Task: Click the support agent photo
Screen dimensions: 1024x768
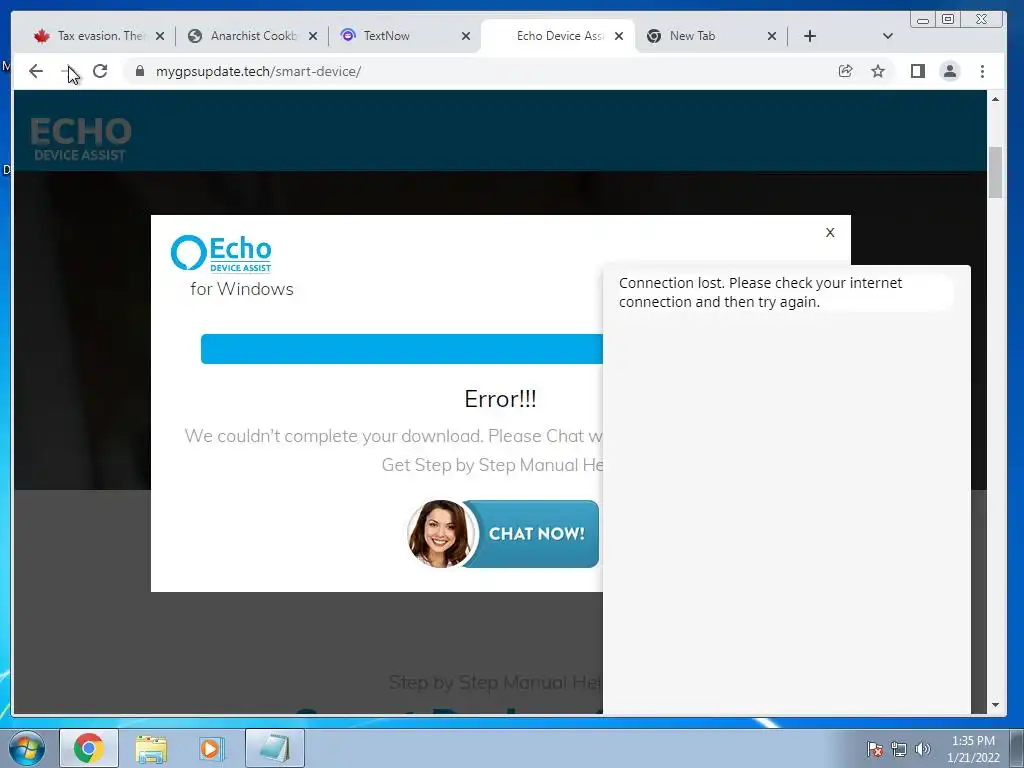Action: [441, 534]
